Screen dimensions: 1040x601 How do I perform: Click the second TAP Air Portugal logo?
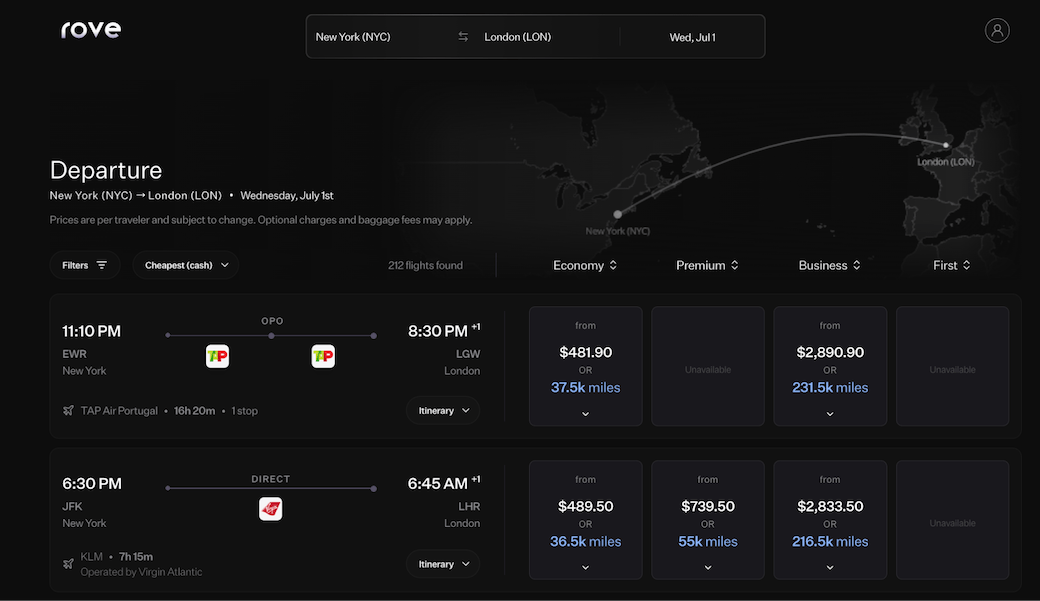(x=323, y=356)
